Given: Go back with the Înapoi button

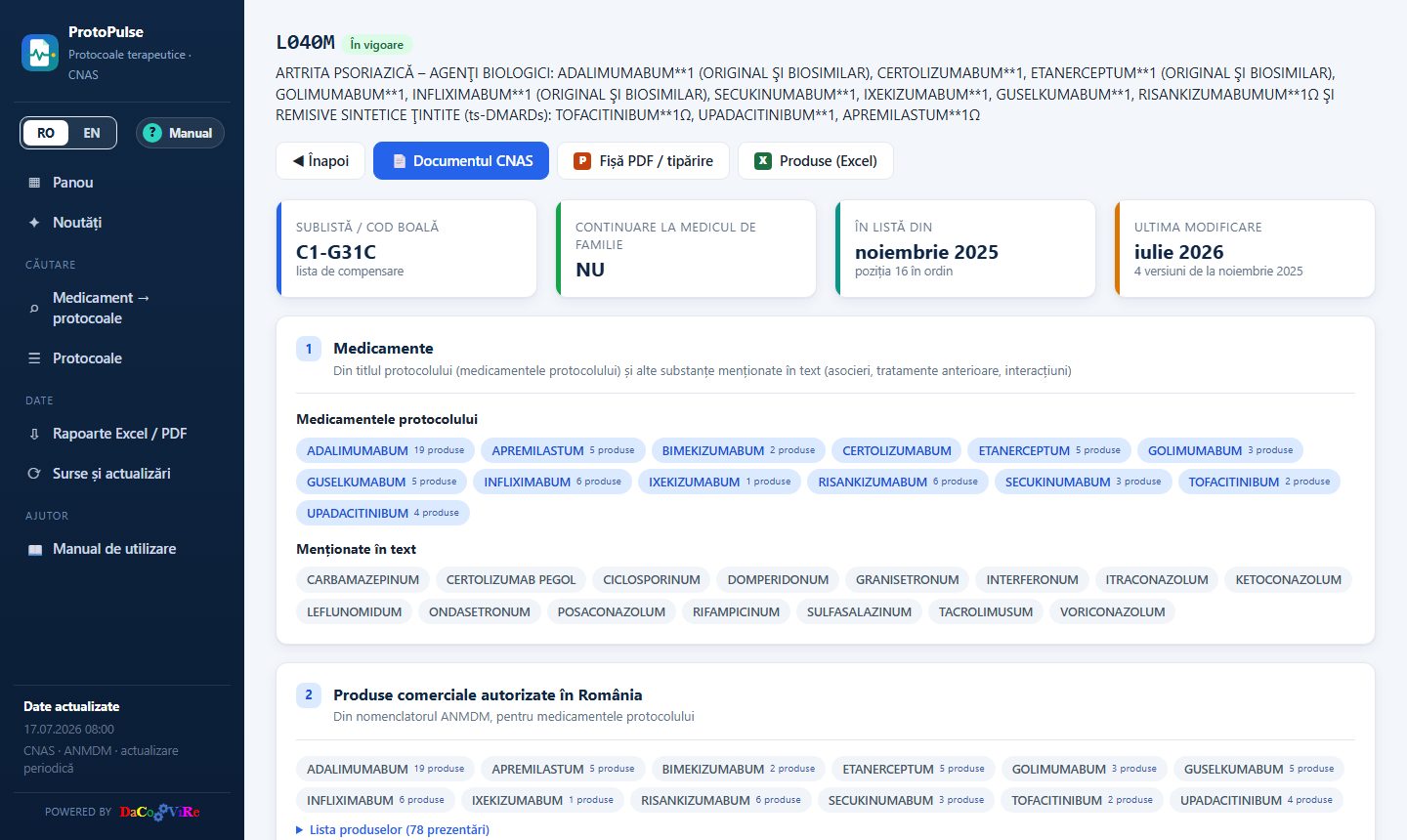Looking at the screenshot, I should point(320,161).
